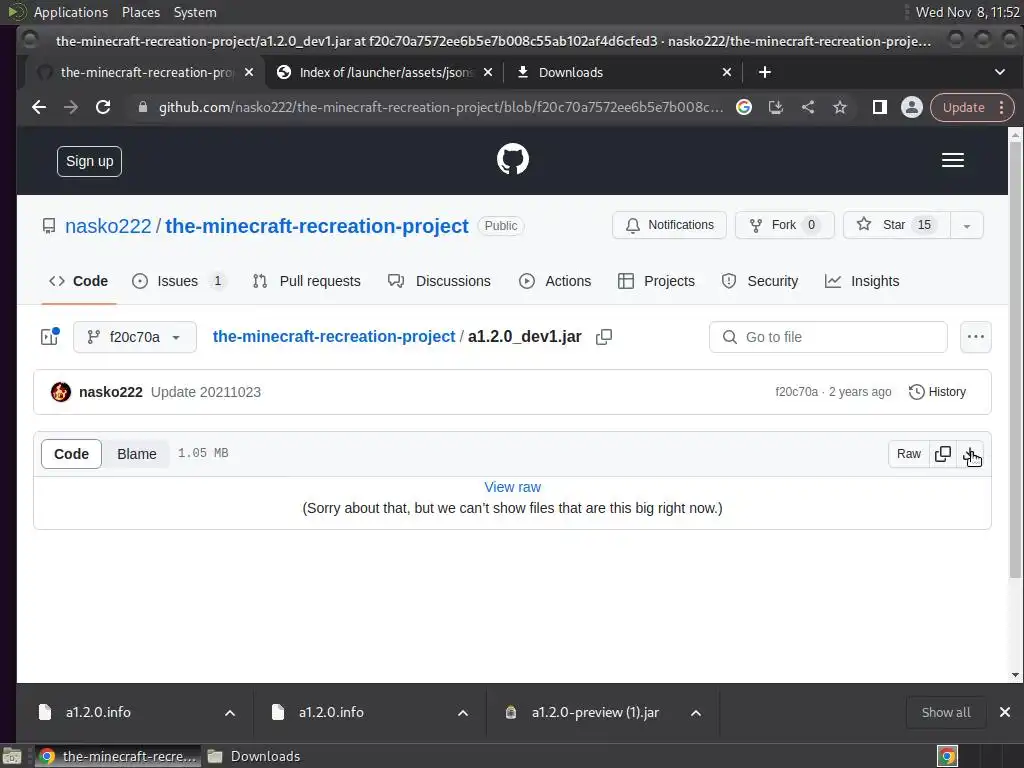
Task: Focus the Go to file search field
Action: (828, 337)
